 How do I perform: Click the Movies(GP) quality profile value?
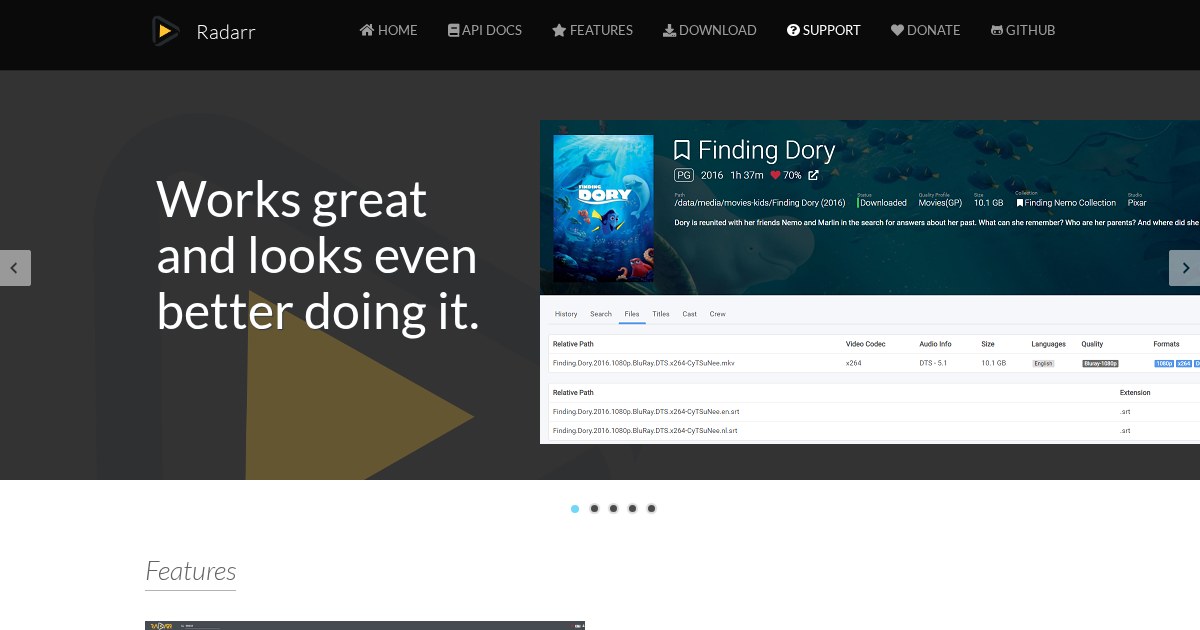pos(938,203)
